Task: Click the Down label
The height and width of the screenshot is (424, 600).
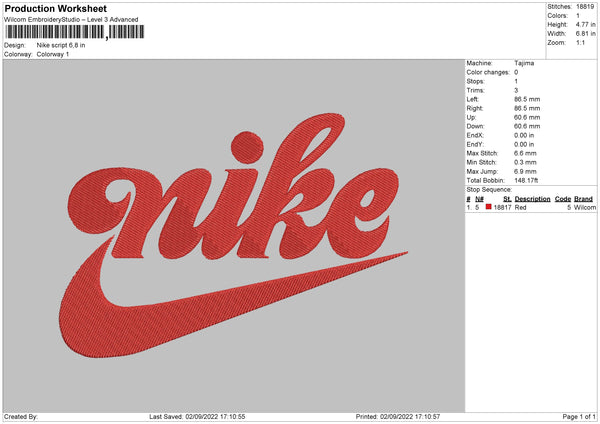Action: click(475, 126)
